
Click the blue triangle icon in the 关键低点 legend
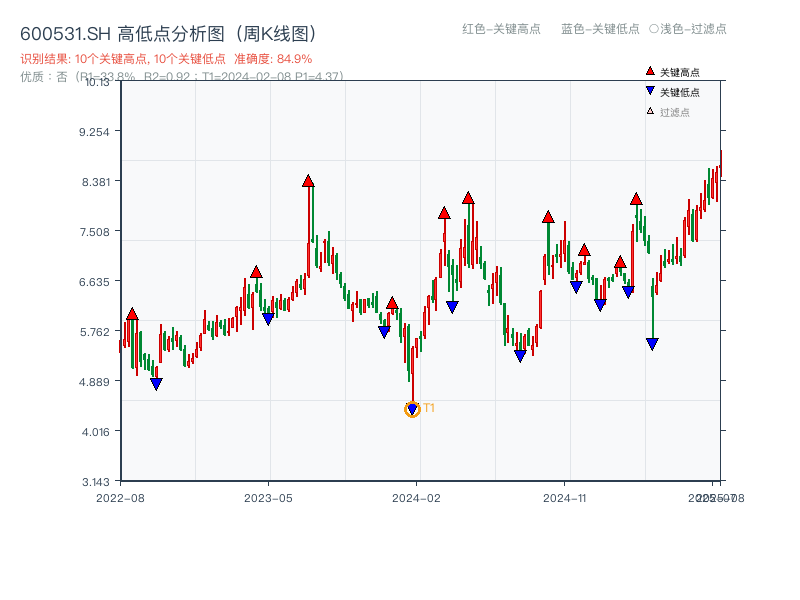[x=650, y=91]
